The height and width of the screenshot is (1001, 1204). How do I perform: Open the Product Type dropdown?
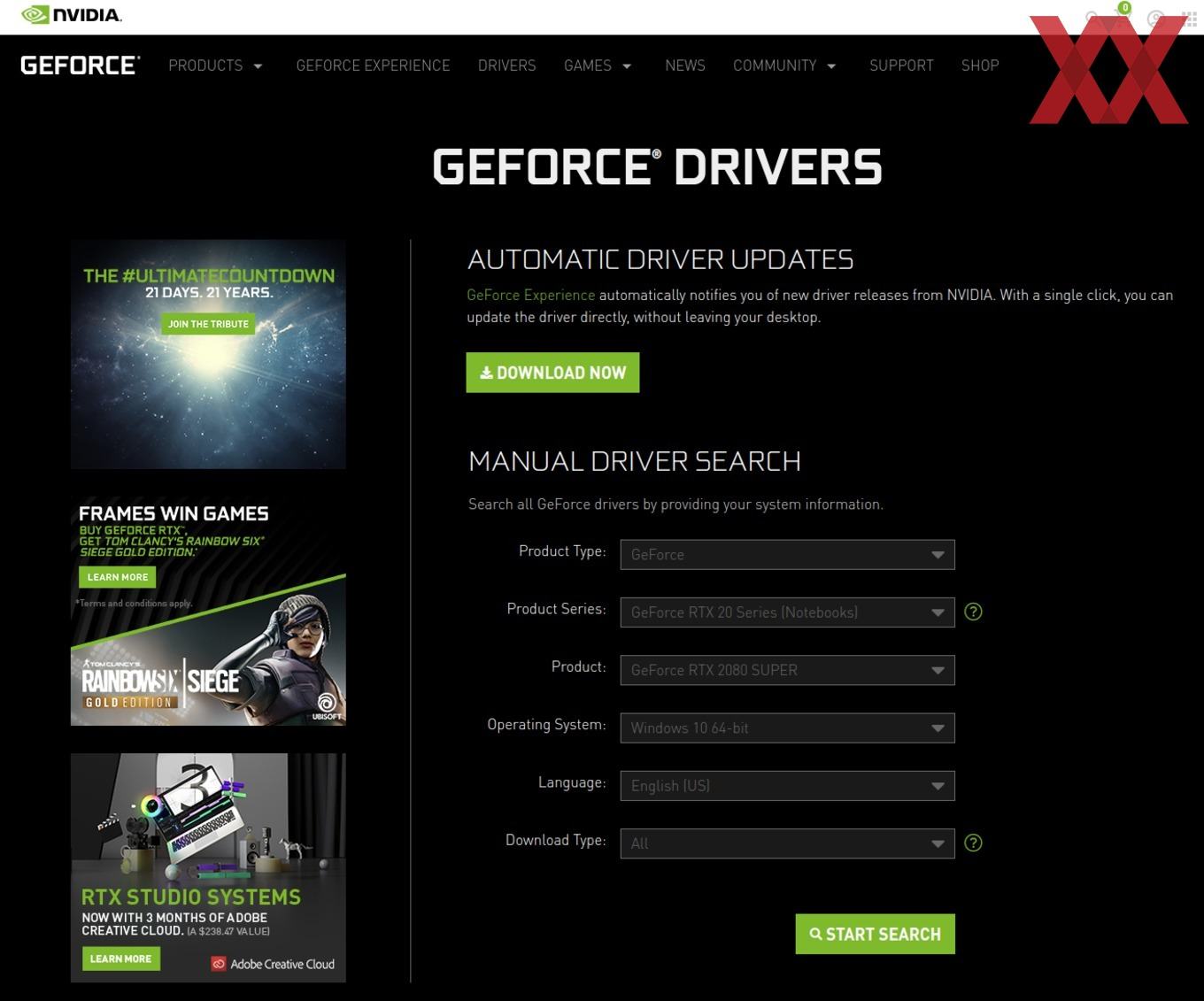[x=788, y=554]
